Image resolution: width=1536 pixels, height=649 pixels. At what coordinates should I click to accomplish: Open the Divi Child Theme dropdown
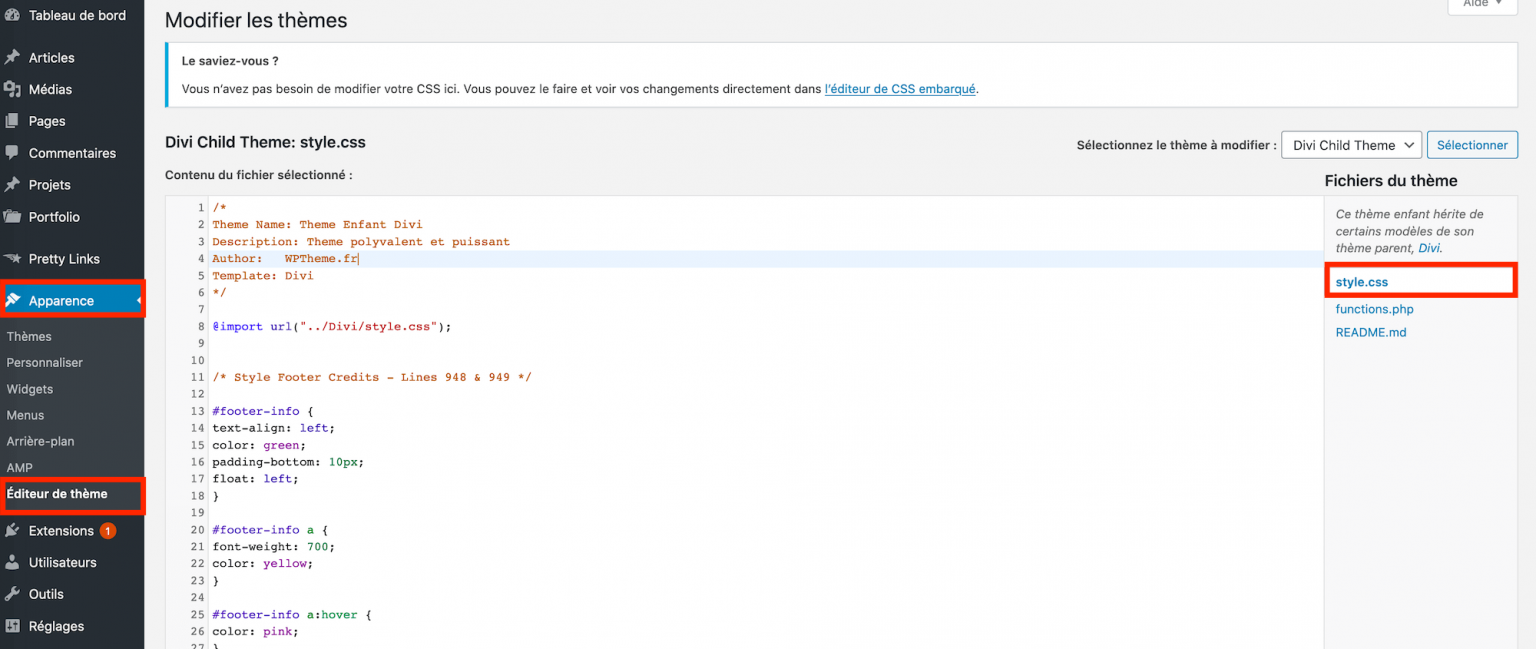coord(1351,144)
